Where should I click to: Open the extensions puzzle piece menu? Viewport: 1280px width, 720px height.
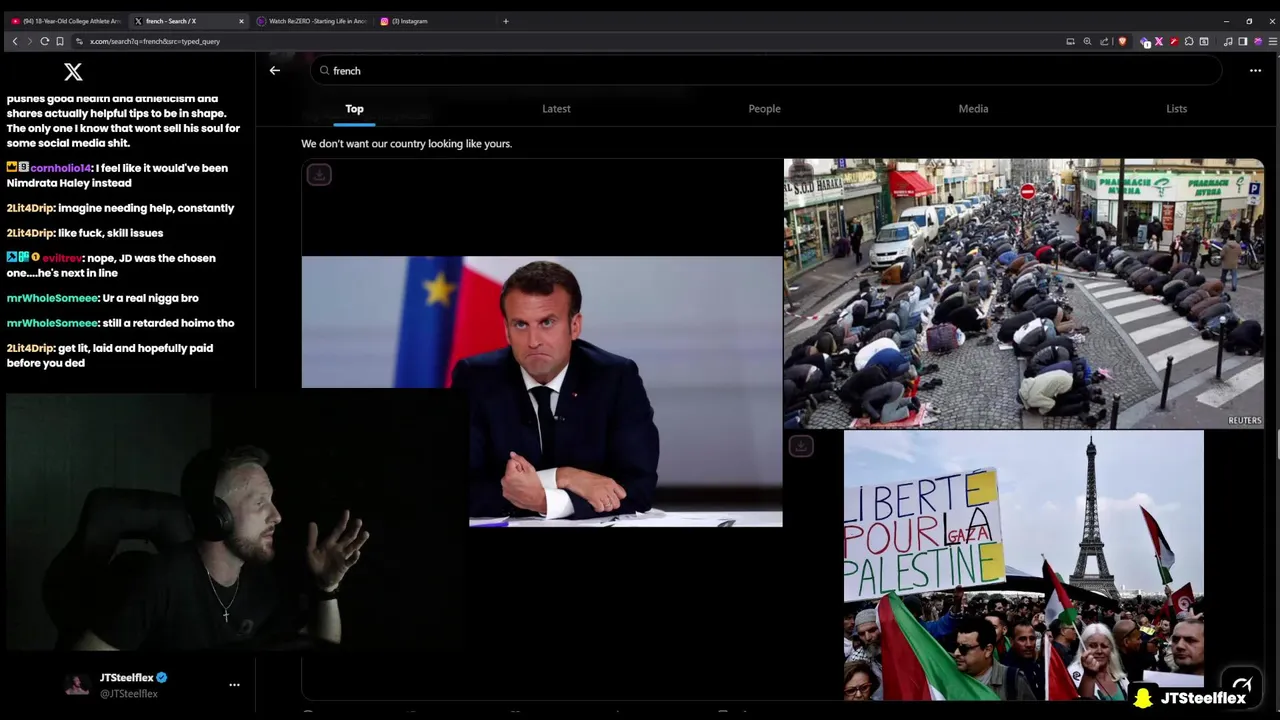[1189, 41]
